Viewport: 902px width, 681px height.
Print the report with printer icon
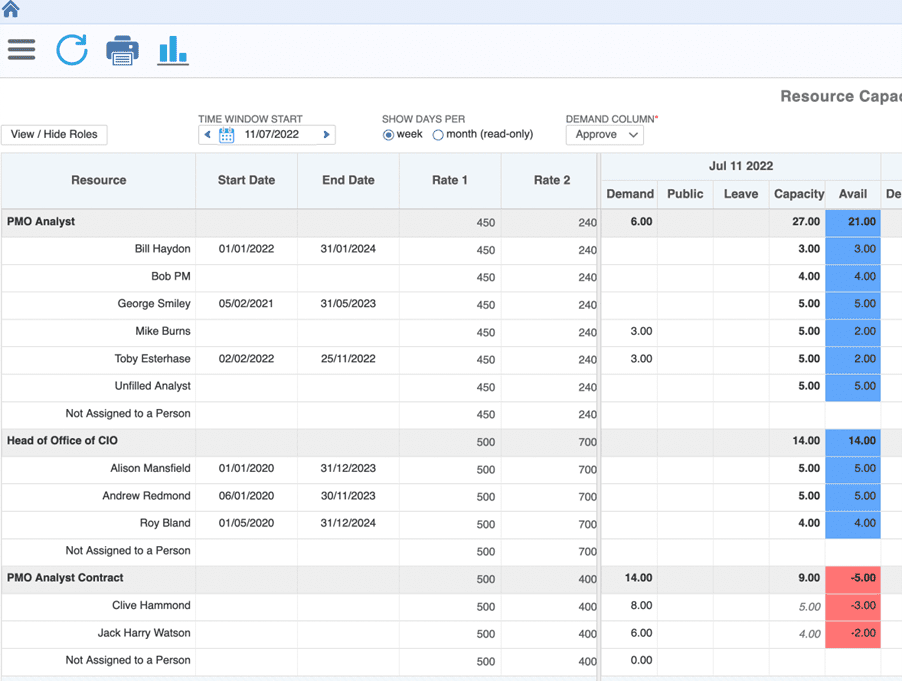coord(123,50)
